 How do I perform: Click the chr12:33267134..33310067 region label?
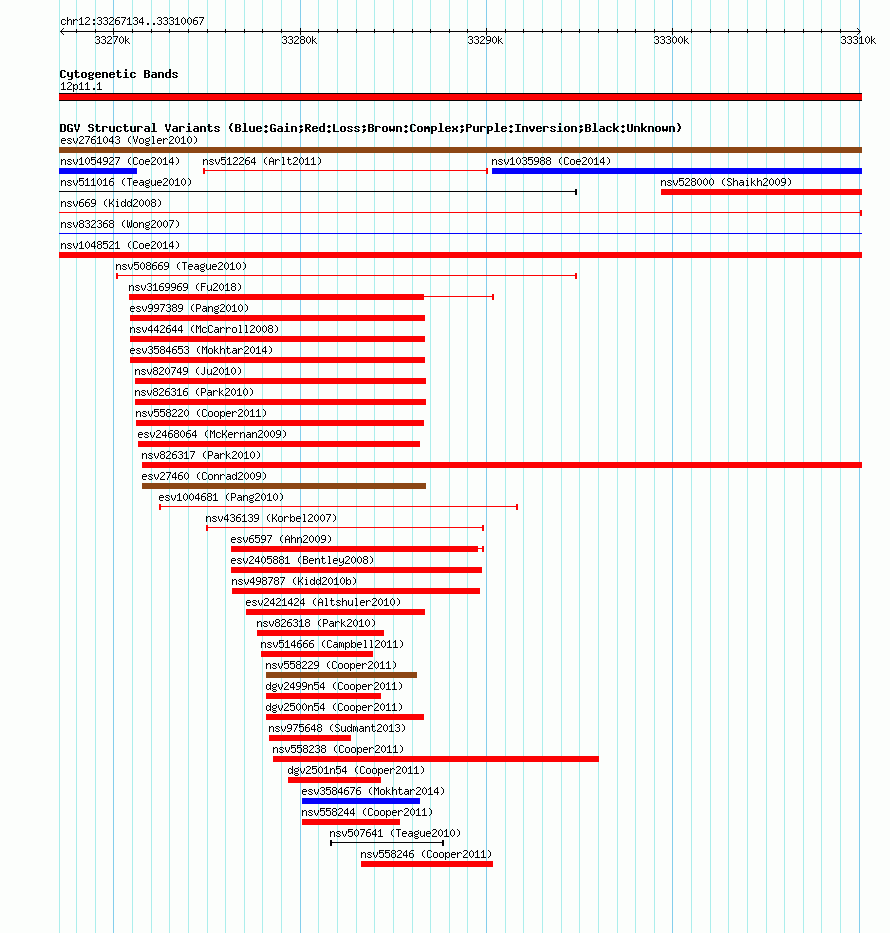click(133, 21)
